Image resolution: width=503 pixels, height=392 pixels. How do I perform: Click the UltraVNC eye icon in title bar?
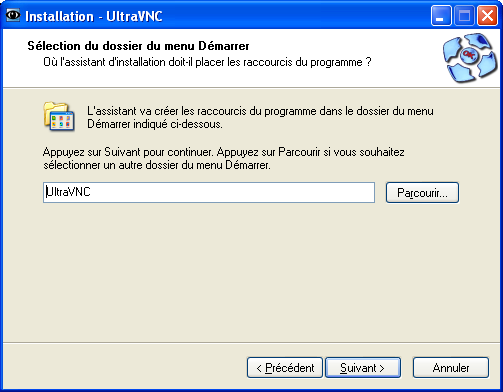[13, 15]
